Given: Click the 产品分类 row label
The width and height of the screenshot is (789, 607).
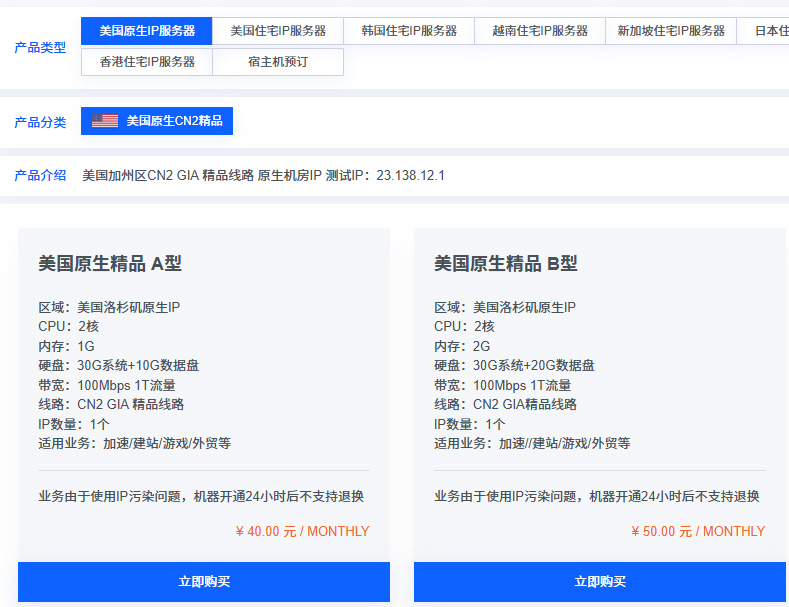Looking at the screenshot, I should [x=40, y=122].
